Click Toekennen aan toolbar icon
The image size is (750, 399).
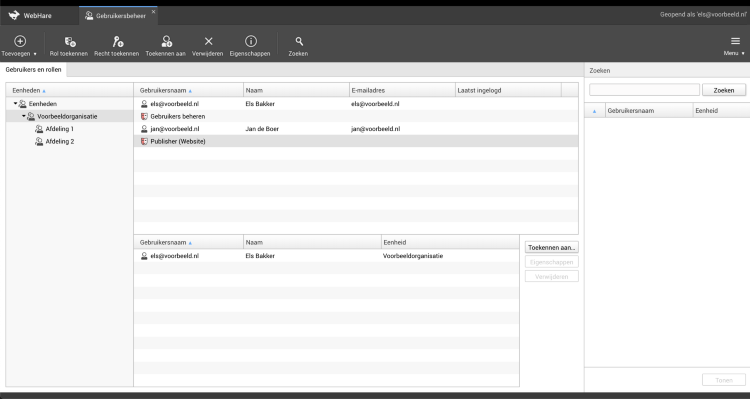pyautogui.click(x=166, y=42)
